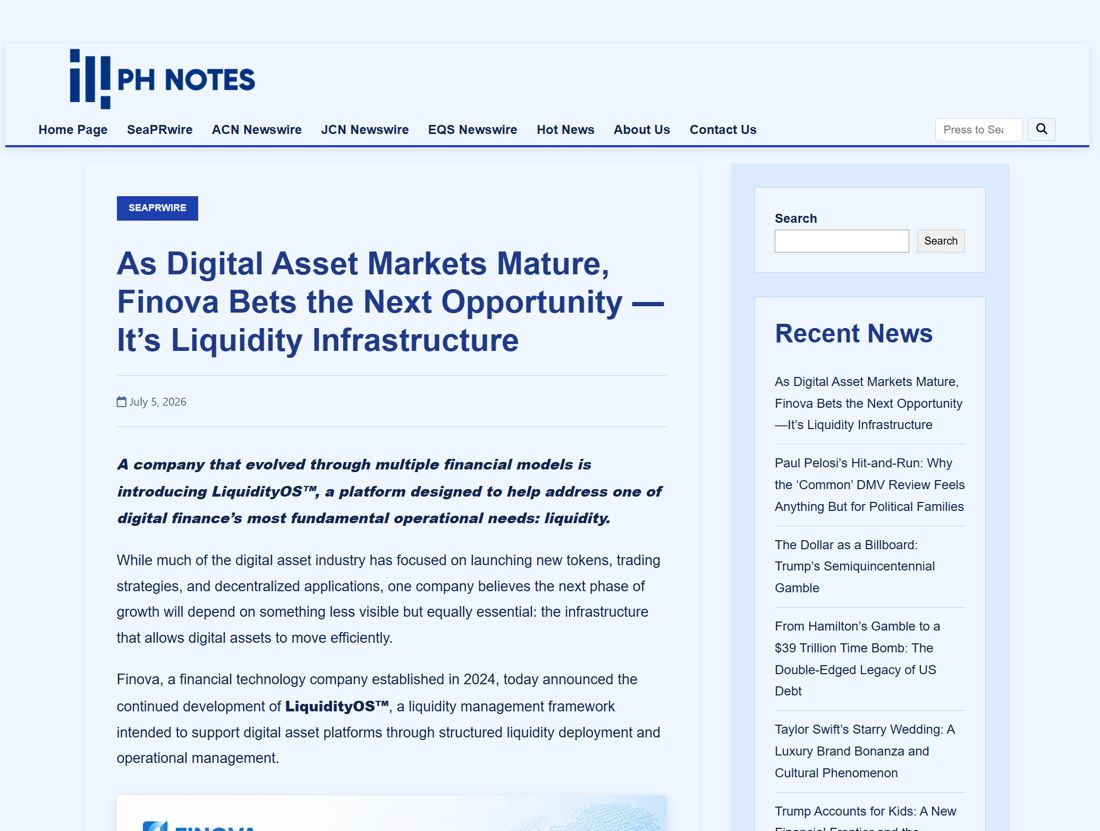Screen dimensions: 1100x831
Task: Click the sidebar Search text box
Action: (x=842, y=241)
